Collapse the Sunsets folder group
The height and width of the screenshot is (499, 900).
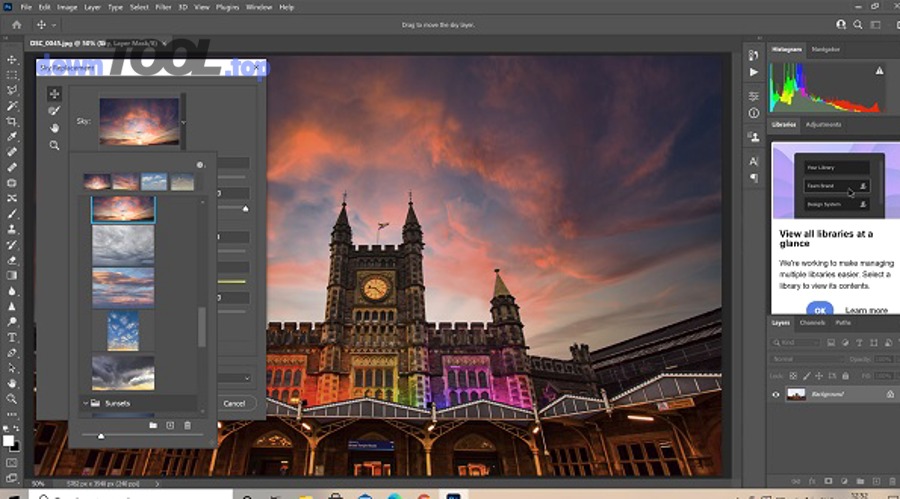(85, 403)
